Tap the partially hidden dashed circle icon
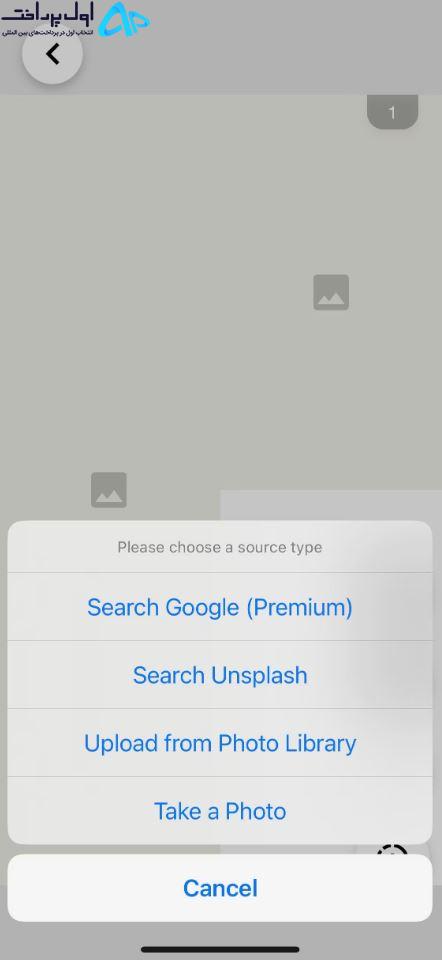Screen dimensions: 442x960 coord(392,850)
